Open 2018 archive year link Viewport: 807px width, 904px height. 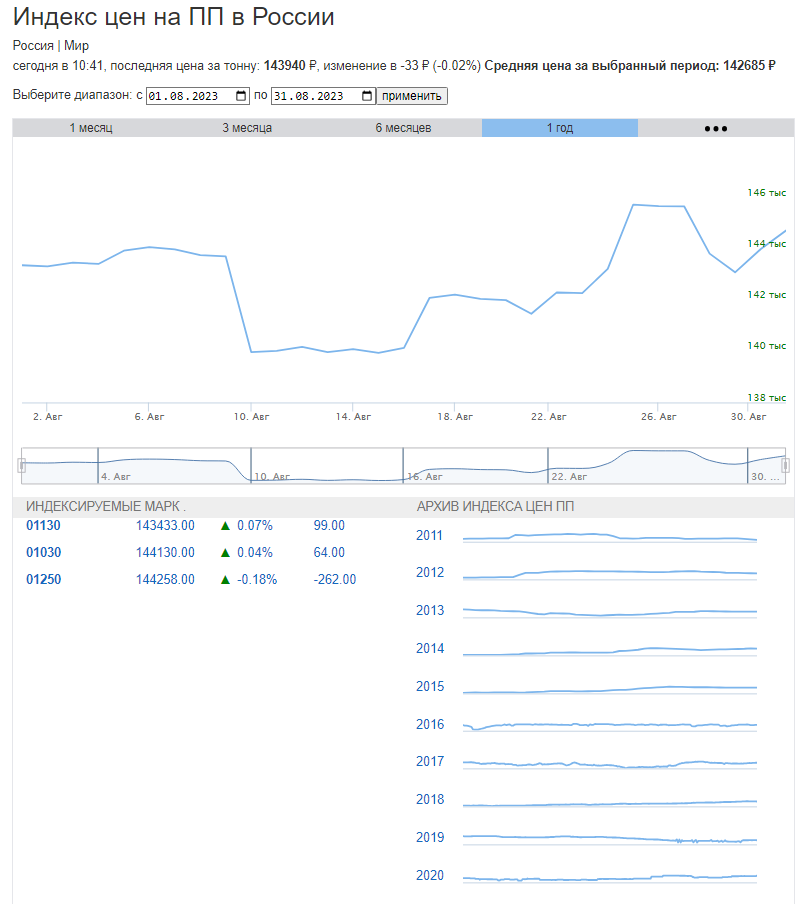(430, 800)
